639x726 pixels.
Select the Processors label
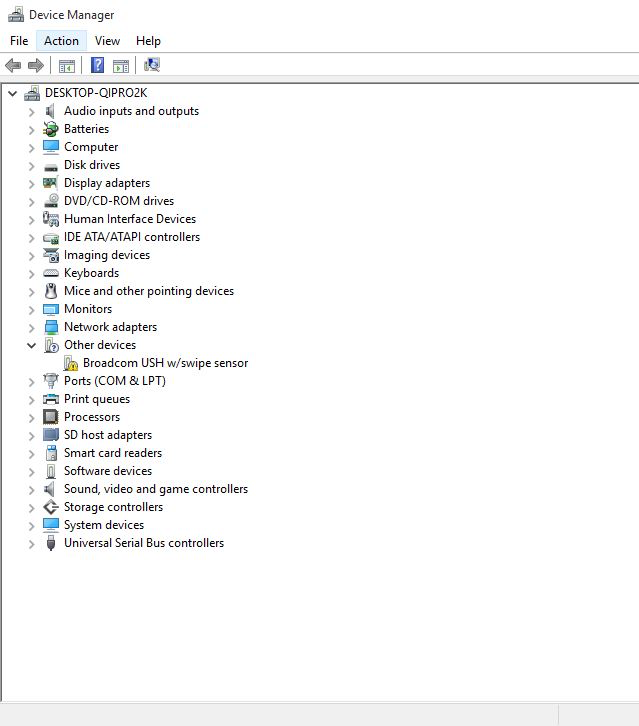coord(92,417)
